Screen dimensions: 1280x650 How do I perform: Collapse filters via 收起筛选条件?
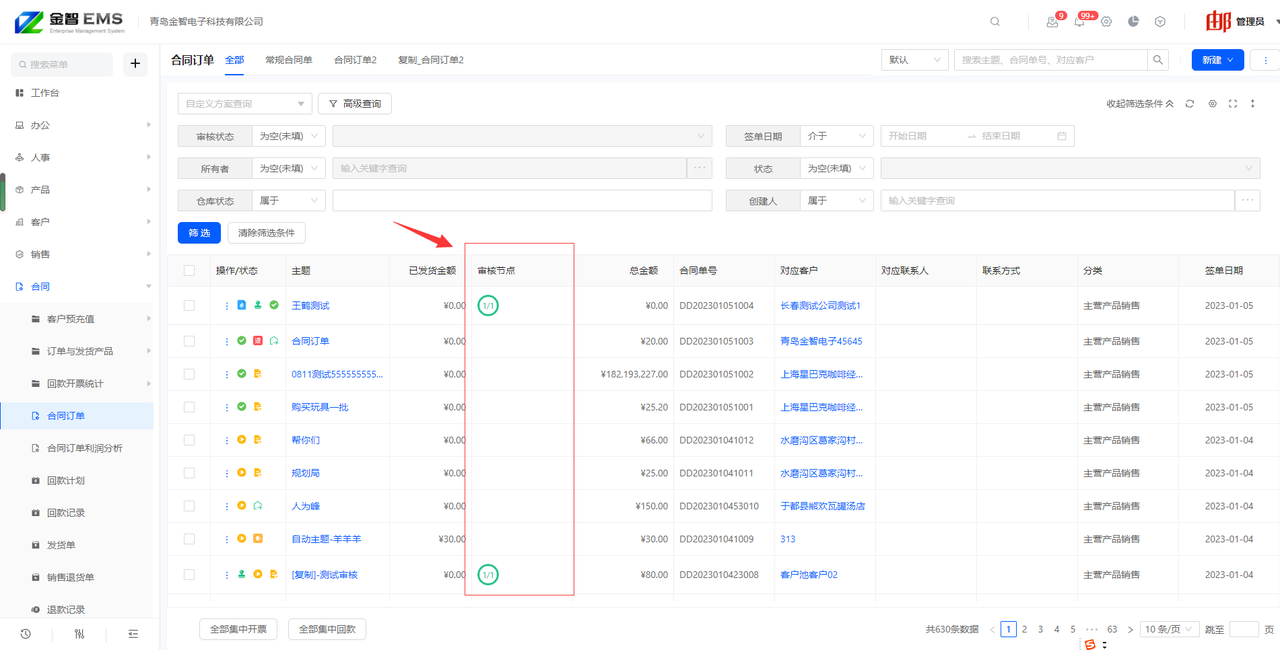1140,104
